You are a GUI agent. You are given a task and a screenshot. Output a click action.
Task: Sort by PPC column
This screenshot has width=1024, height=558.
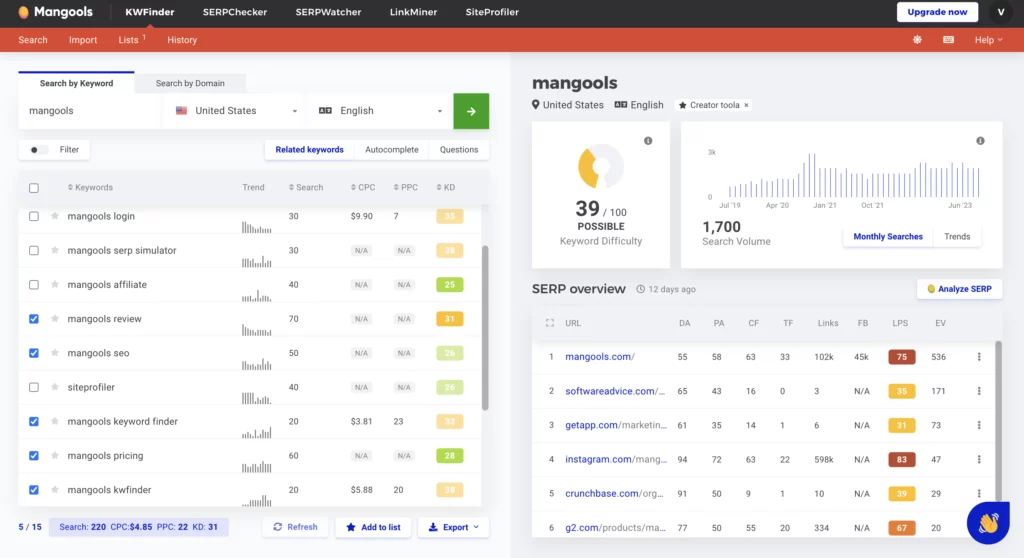[406, 188]
